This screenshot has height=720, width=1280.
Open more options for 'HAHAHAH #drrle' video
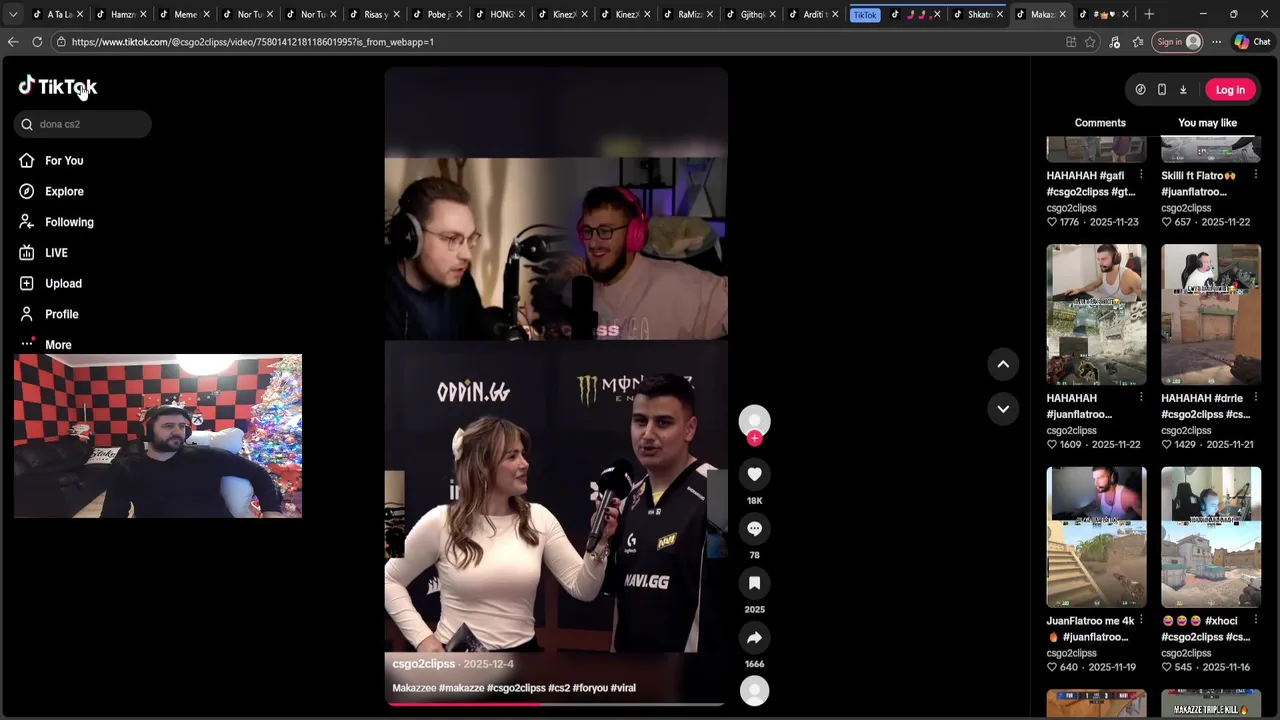click(x=1255, y=398)
